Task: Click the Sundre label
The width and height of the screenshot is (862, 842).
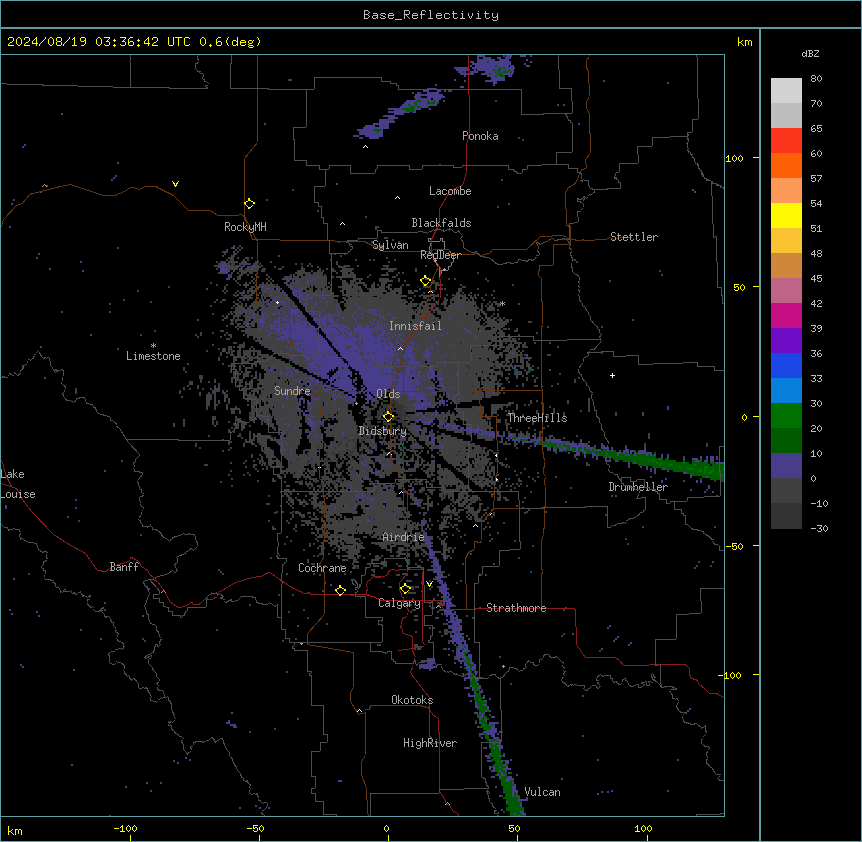Action: 292,391
